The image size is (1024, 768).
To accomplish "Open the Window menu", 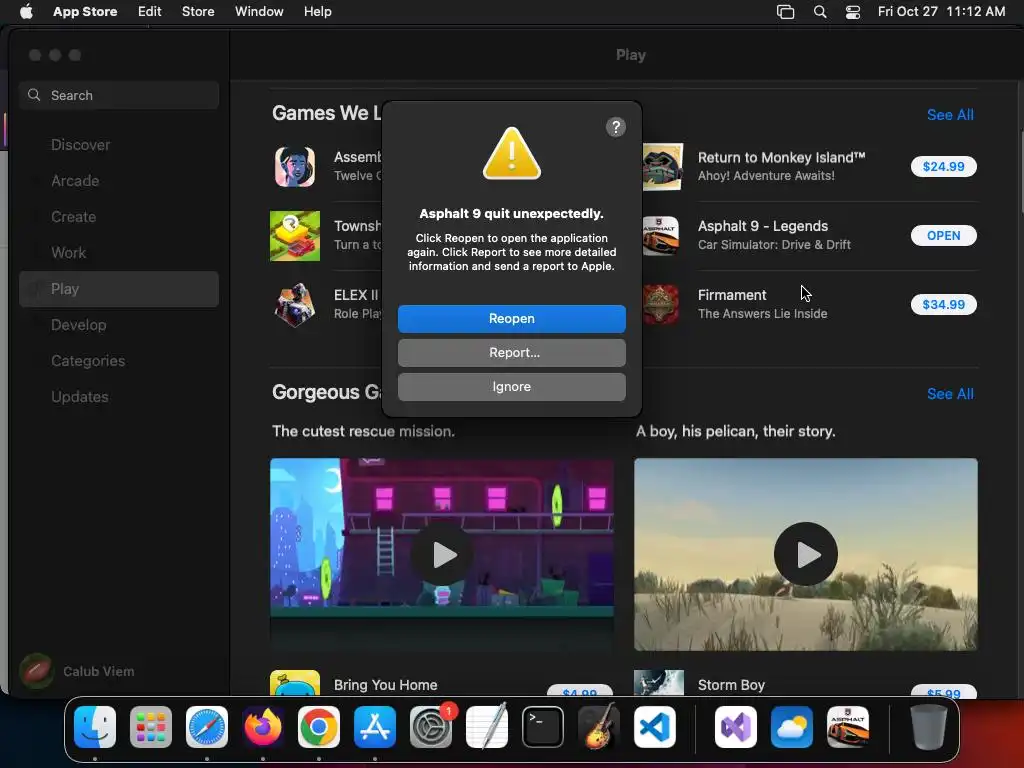I will point(259,12).
